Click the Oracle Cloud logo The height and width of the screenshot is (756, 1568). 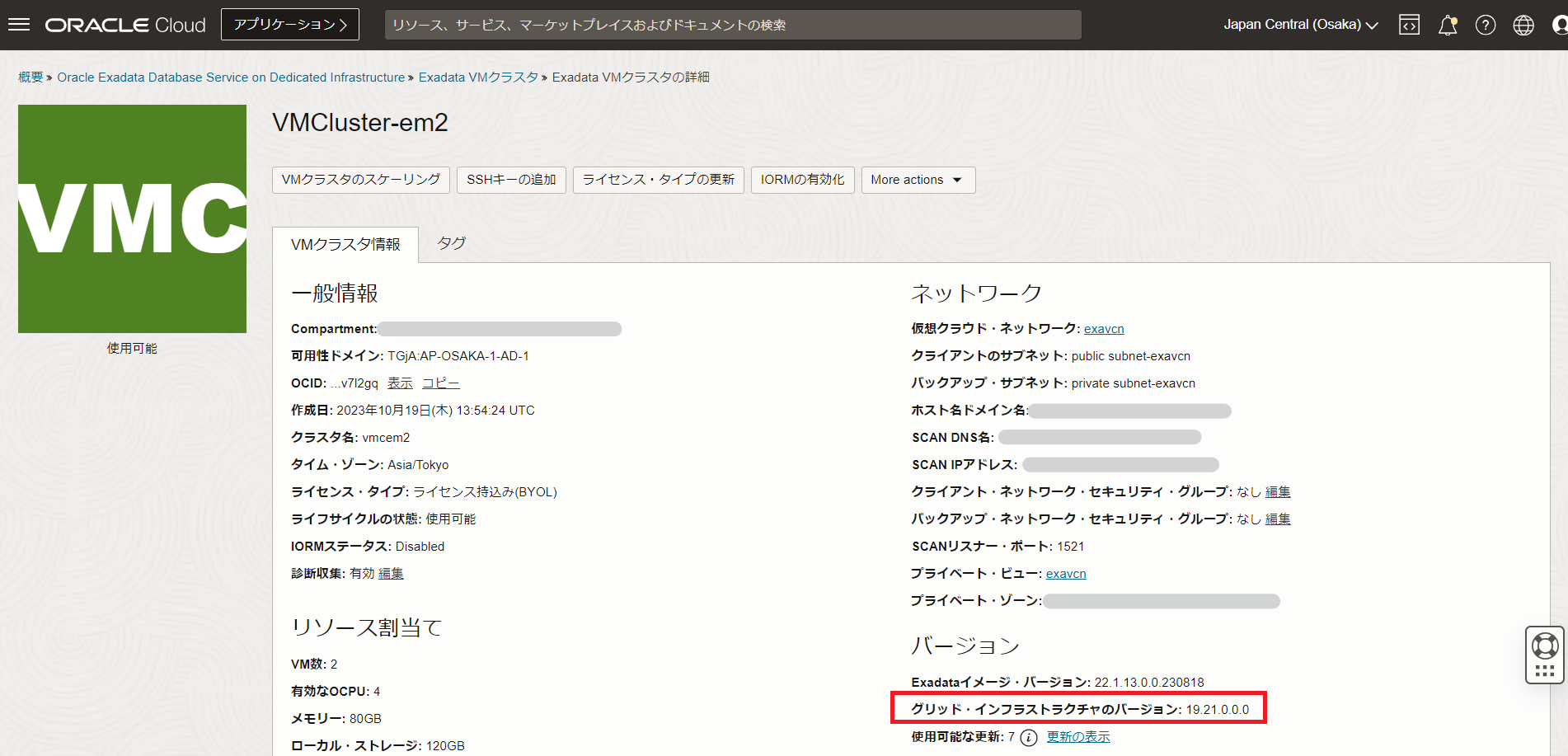(x=125, y=25)
